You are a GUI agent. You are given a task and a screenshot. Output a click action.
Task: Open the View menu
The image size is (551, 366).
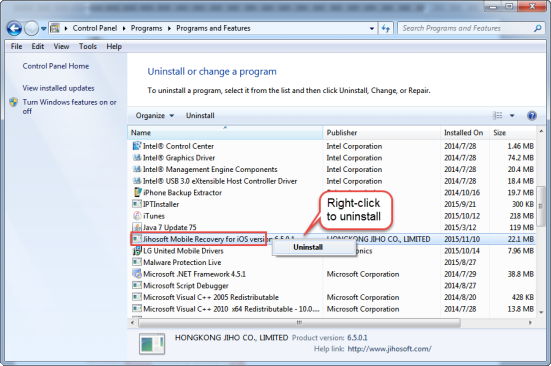click(x=61, y=46)
